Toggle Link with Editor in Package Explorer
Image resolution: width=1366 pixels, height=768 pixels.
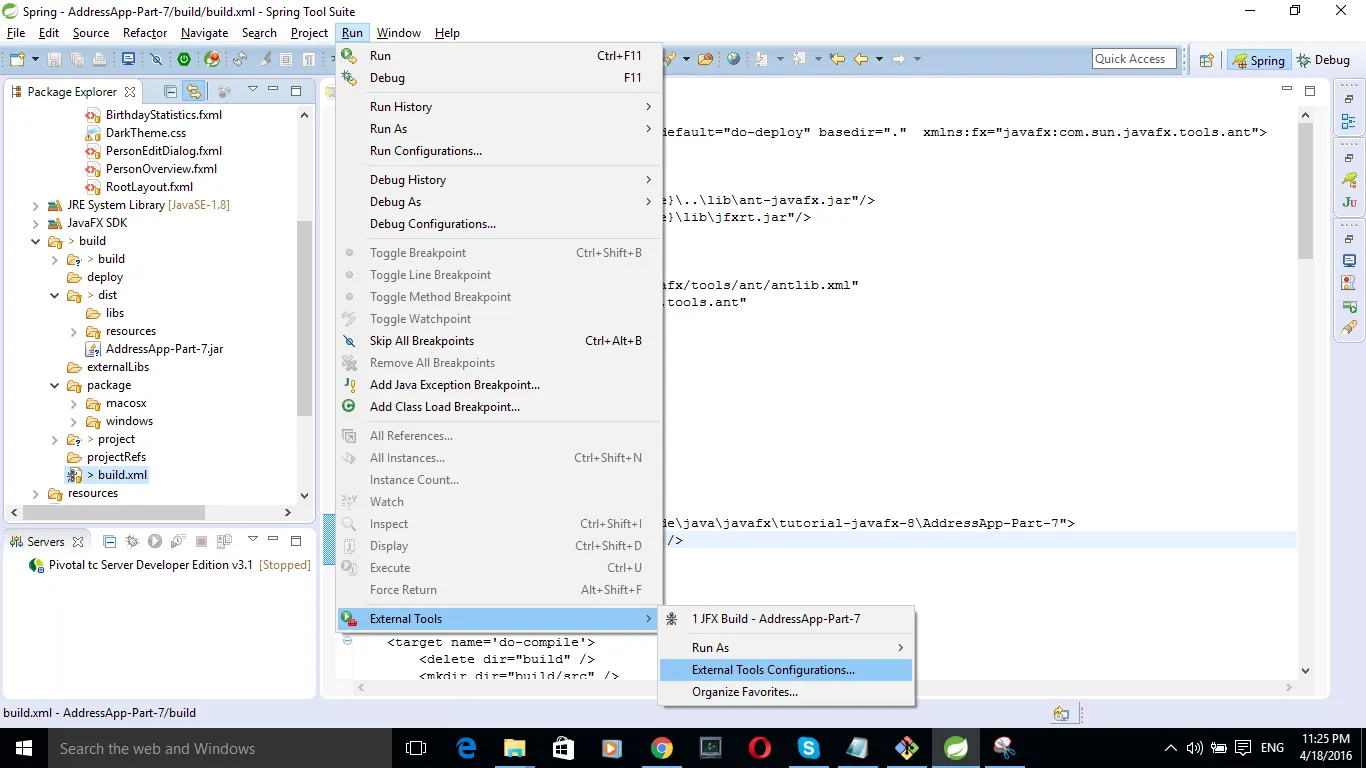tap(194, 91)
